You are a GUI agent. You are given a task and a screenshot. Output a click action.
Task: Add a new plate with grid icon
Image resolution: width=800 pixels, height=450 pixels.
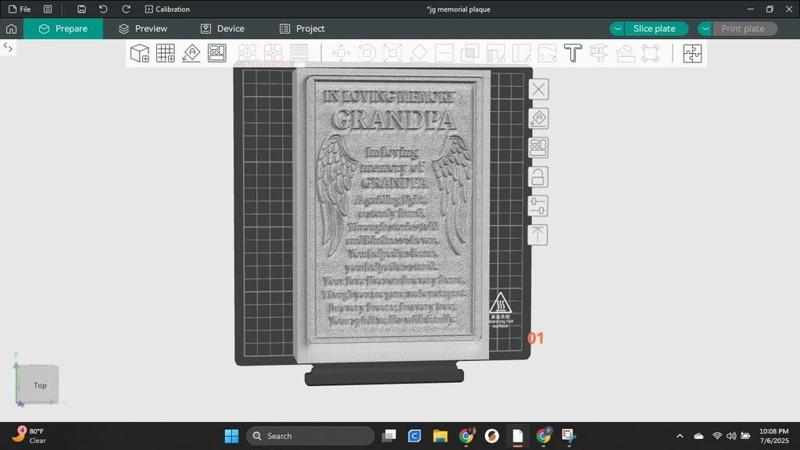[165, 53]
